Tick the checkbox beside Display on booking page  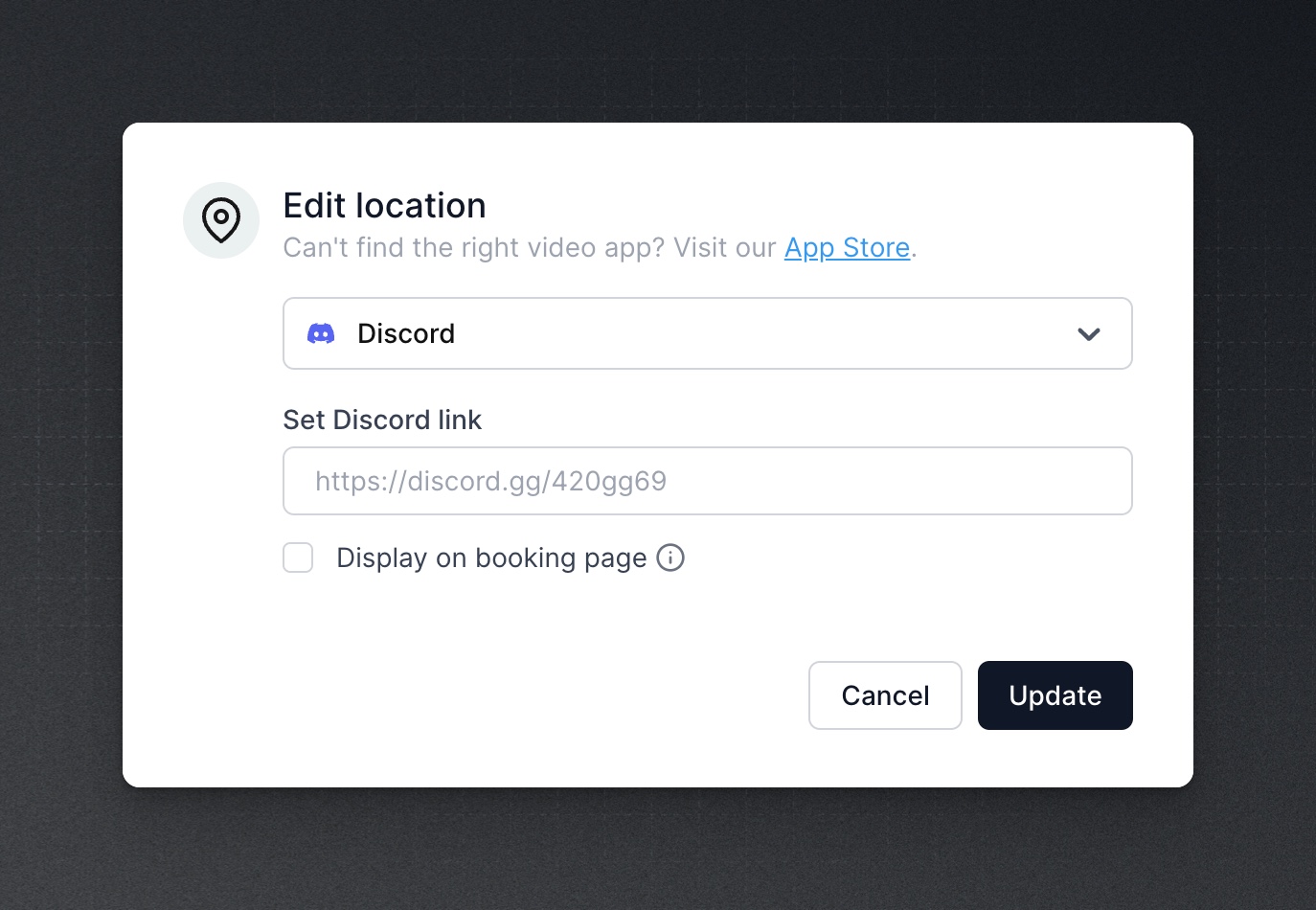tap(298, 557)
